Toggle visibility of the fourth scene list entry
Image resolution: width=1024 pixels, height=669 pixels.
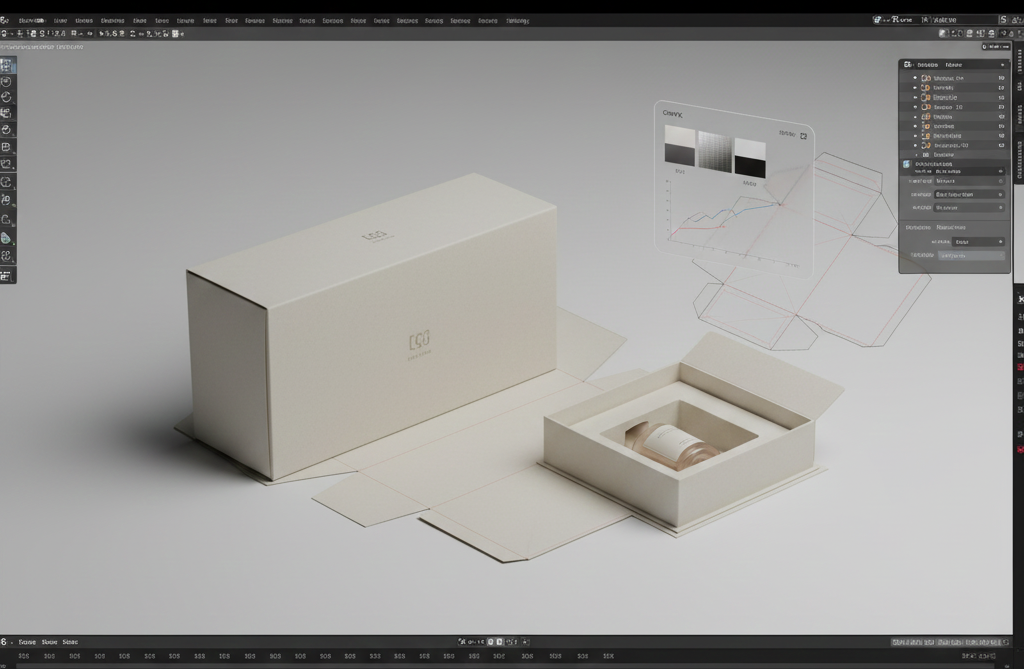point(914,106)
